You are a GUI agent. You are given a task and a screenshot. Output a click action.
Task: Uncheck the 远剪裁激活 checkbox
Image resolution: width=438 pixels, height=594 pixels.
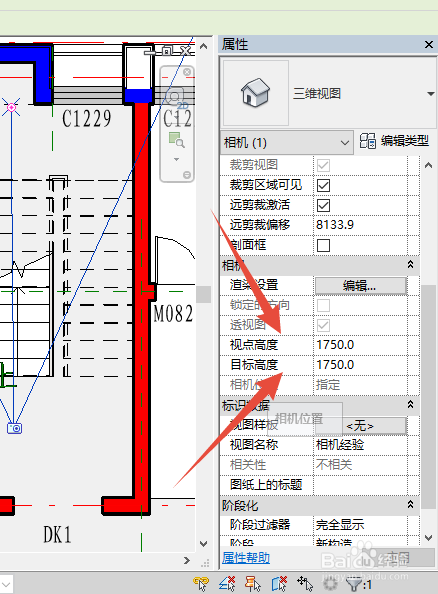click(323, 205)
